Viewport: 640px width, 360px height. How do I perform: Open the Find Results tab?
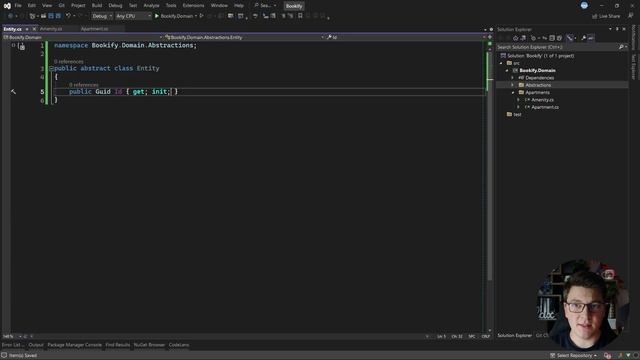[118, 345]
